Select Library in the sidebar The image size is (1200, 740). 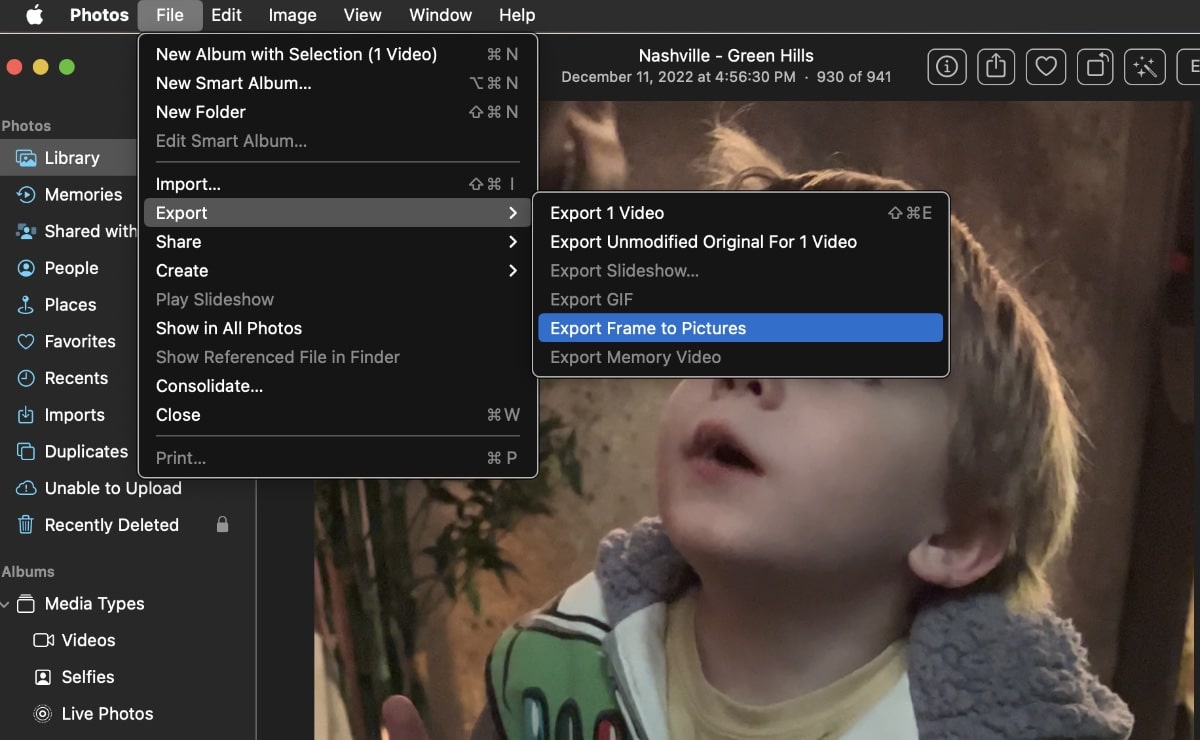pyautogui.click(x=71, y=158)
